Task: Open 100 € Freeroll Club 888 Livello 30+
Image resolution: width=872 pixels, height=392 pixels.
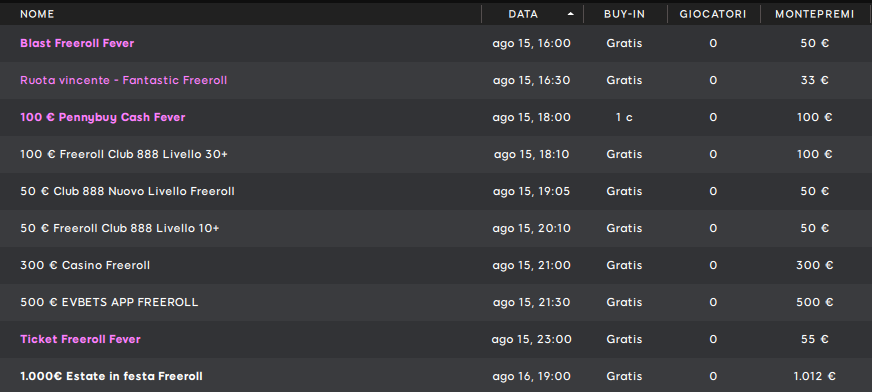Action: pyautogui.click(x=123, y=154)
